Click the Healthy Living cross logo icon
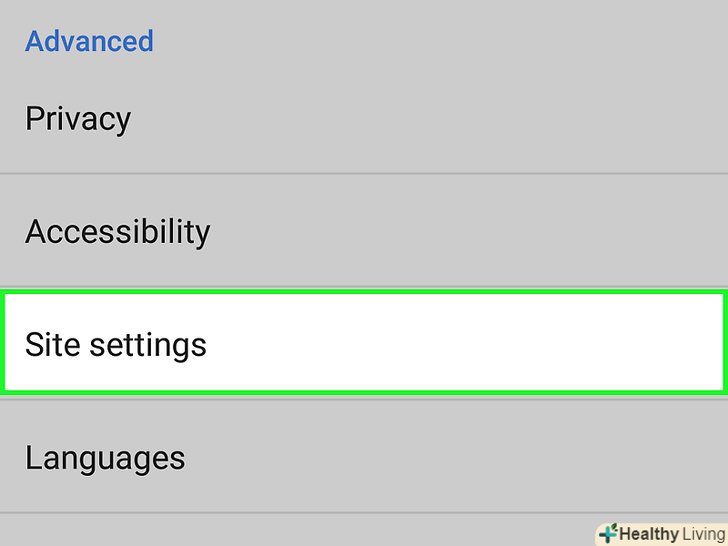 (607, 534)
